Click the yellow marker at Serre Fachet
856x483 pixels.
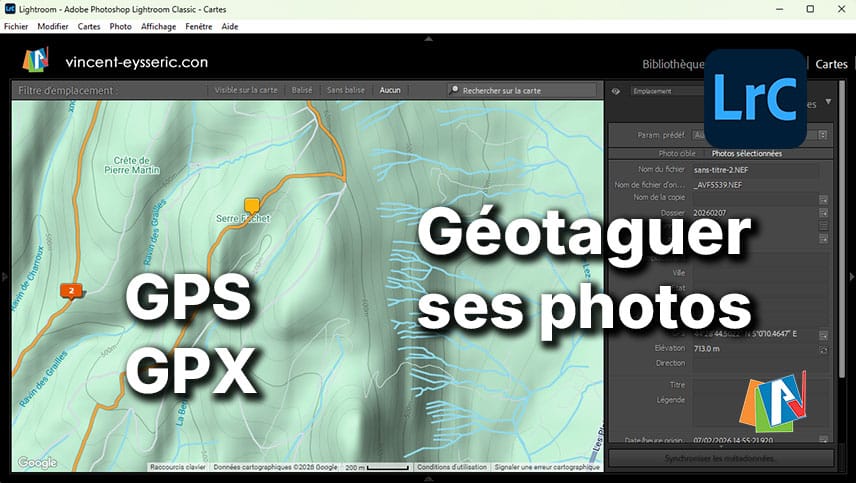point(252,206)
